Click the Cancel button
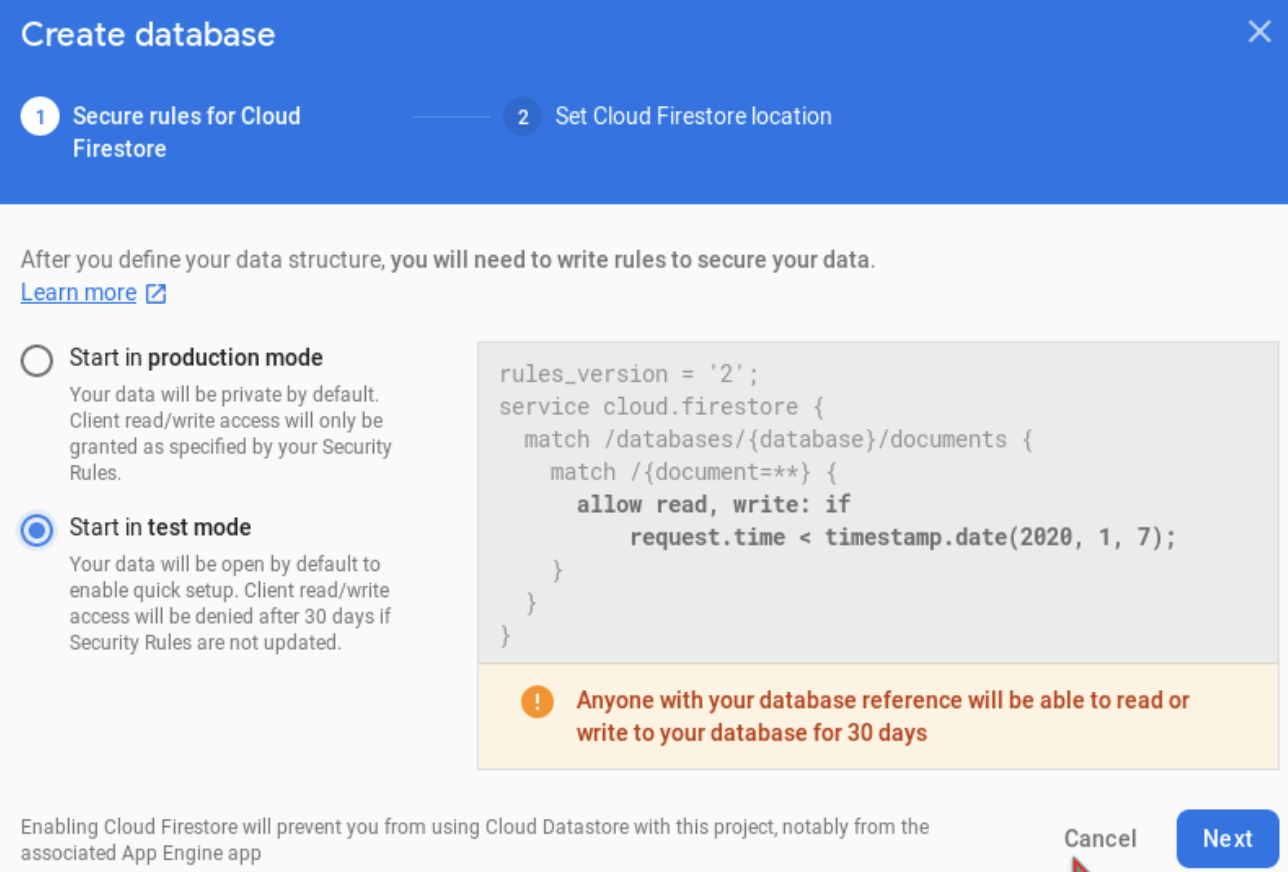Image resolution: width=1288 pixels, height=872 pixels. (1100, 838)
